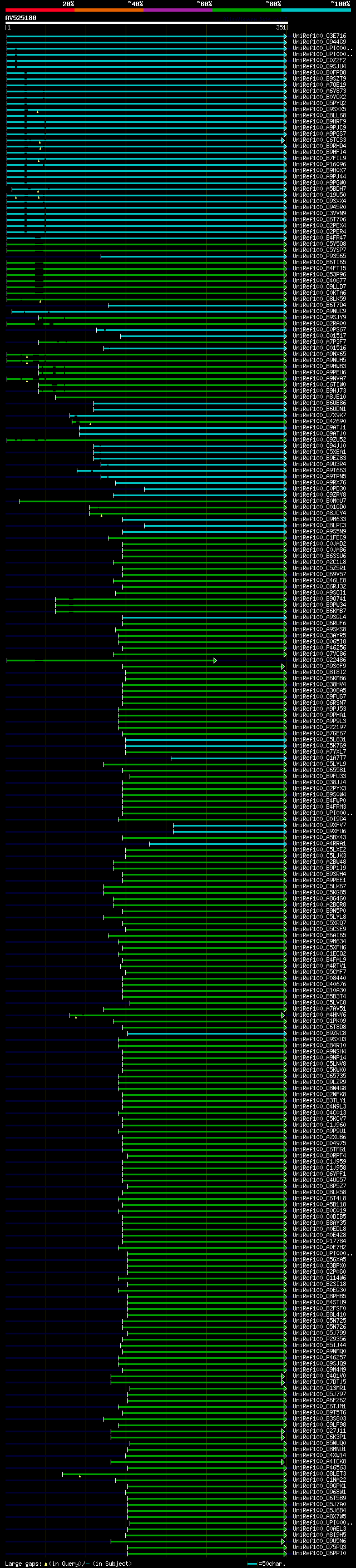Image resolution: width=356 pixels, height=1568 pixels.
Task: Select the UniRef100_O22486 label
Action: click(319, 660)
